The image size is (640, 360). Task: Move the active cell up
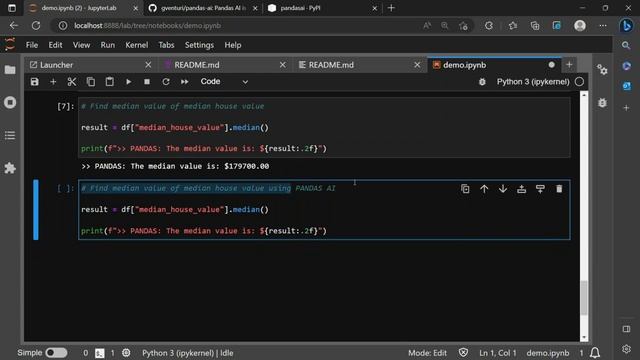(484, 189)
